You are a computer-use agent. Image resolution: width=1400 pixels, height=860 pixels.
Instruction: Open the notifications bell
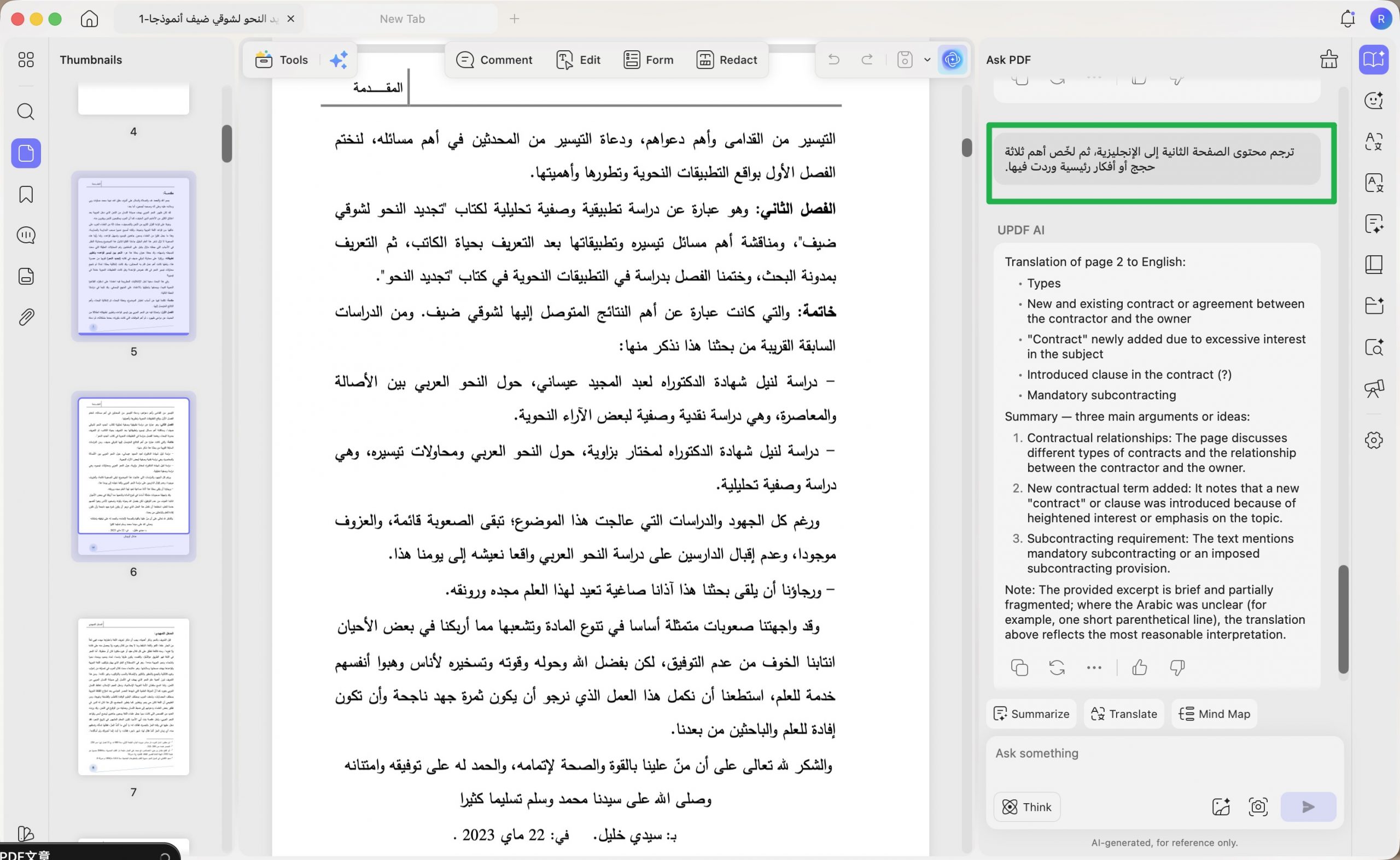pos(1347,19)
